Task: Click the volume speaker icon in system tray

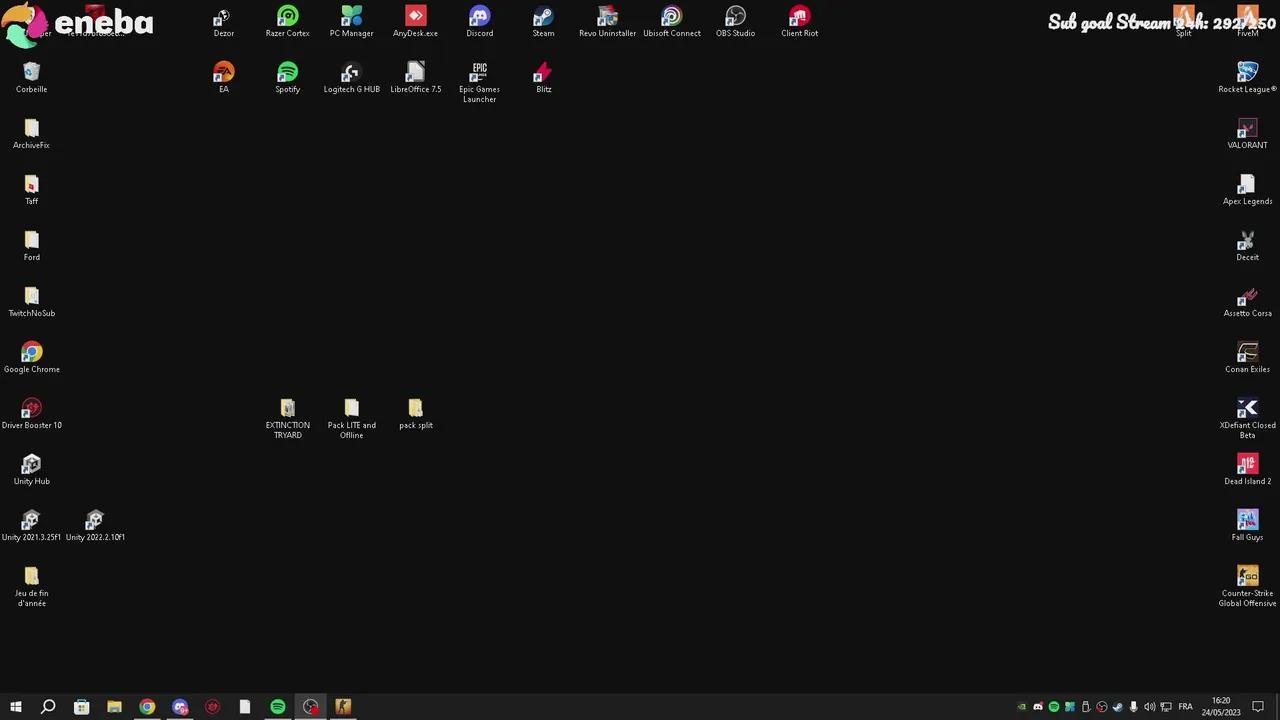Action: [1149, 707]
